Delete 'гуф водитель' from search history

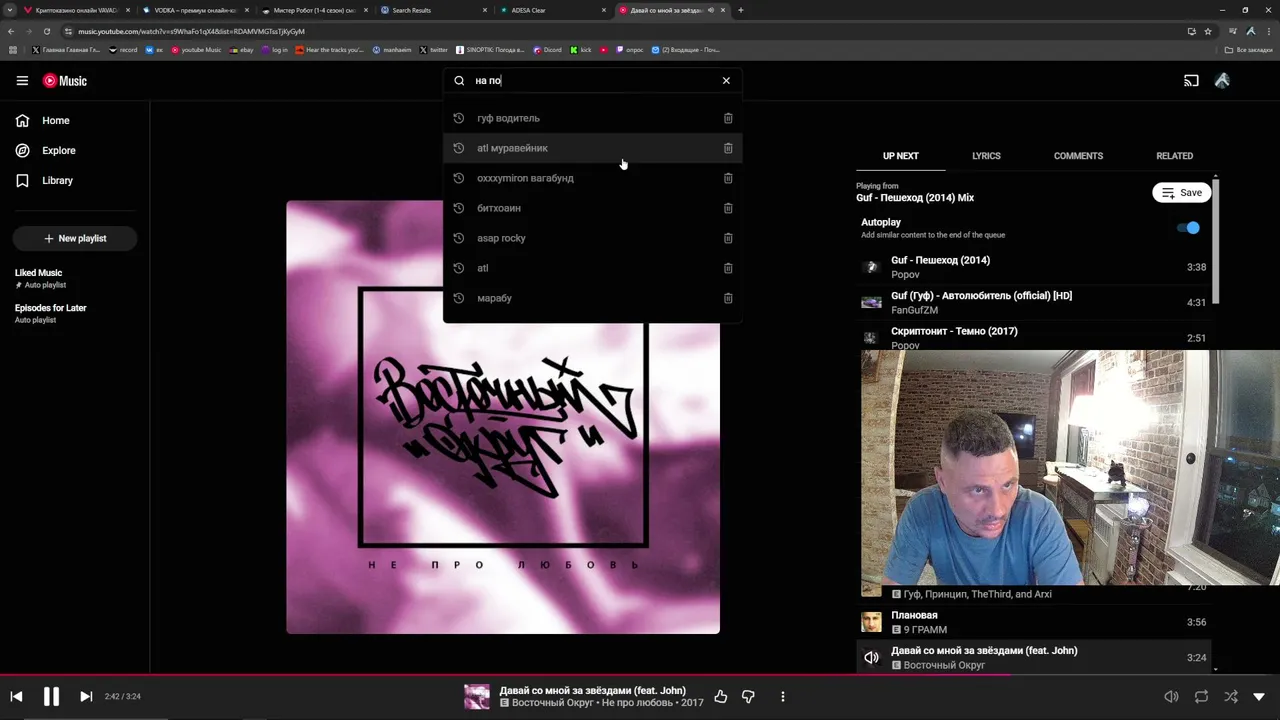pos(728,118)
